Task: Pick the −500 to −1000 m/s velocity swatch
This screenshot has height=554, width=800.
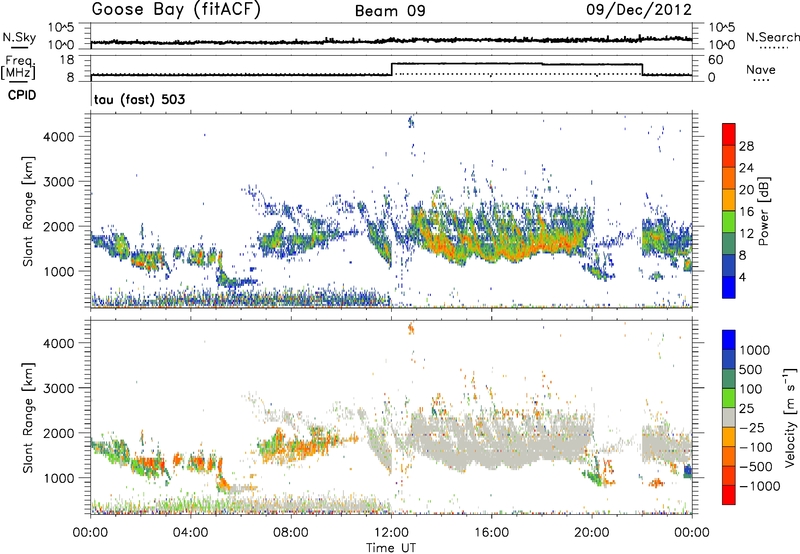Action: tap(729, 475)
